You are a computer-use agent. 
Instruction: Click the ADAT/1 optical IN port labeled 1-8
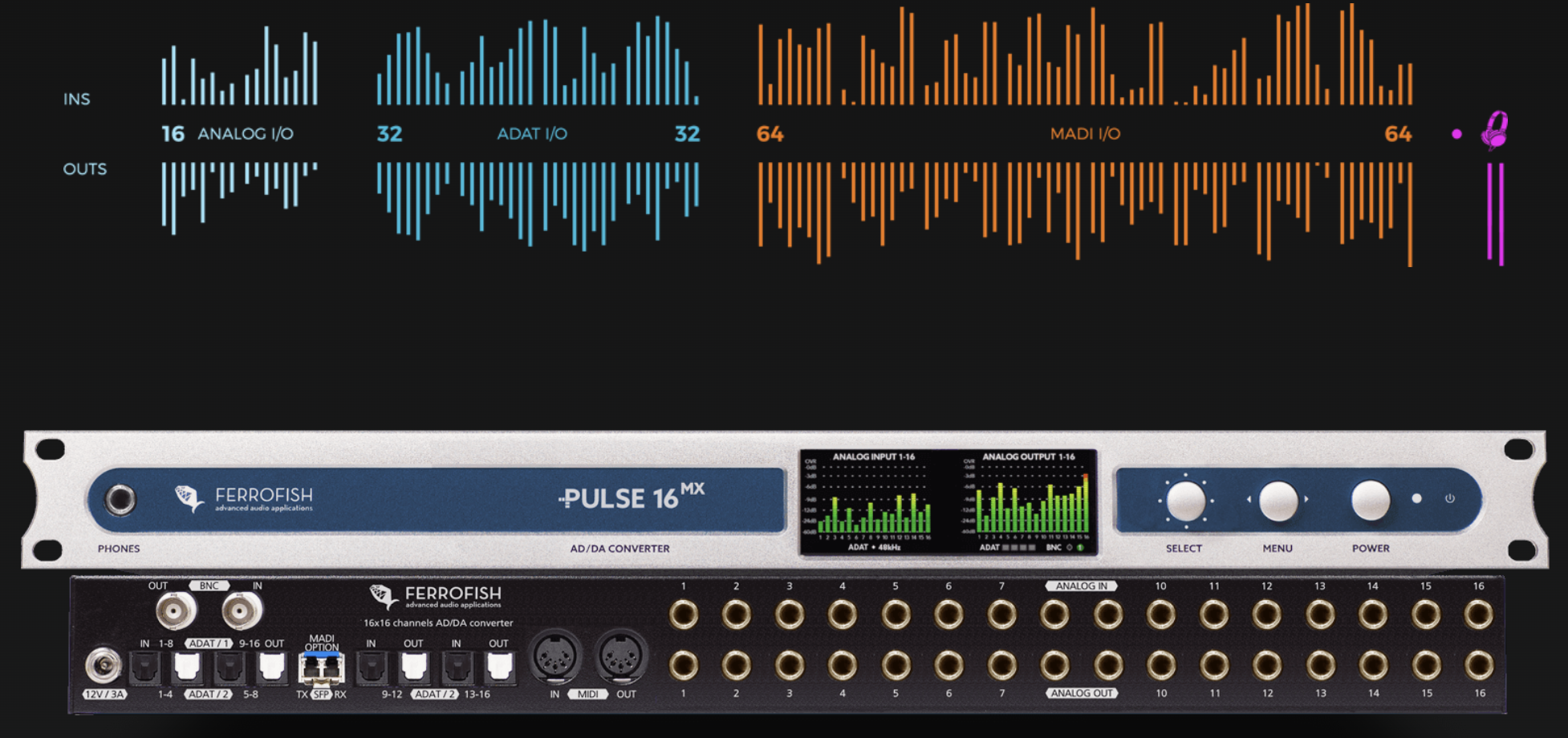coord(145,667)
